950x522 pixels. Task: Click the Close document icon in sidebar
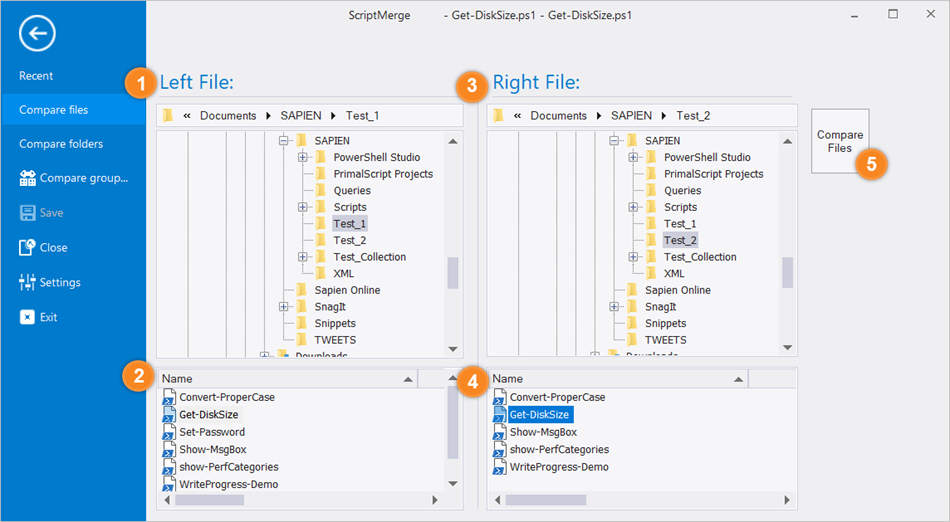[27, 247]
